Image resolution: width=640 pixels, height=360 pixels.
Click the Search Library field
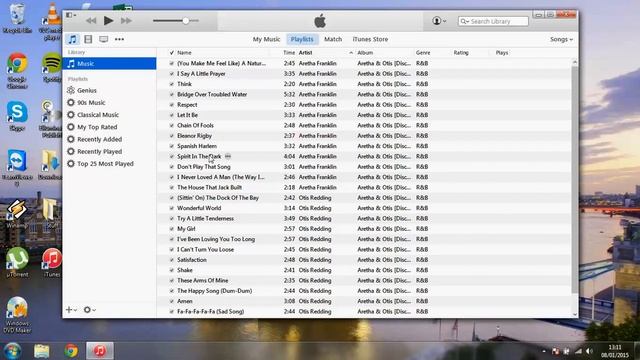point(493,21)
